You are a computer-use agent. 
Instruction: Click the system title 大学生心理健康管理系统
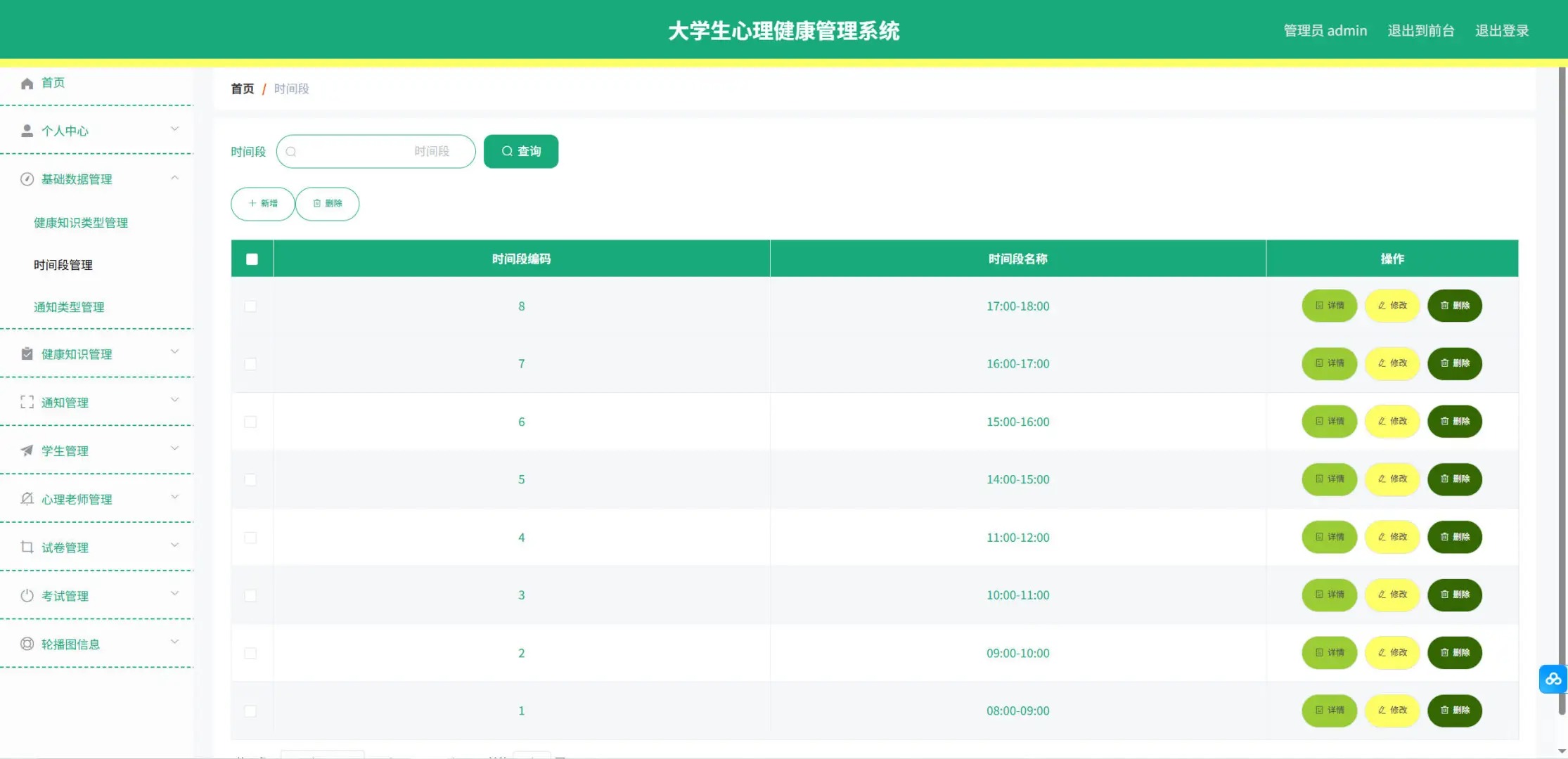pyautogui.click(x=783, y=31)
